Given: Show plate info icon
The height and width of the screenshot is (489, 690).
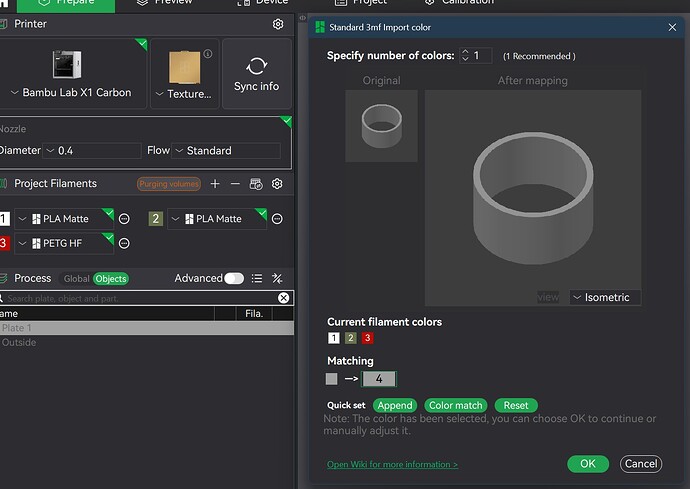Looking at the screenshot, I should click(x=208, y=54).
